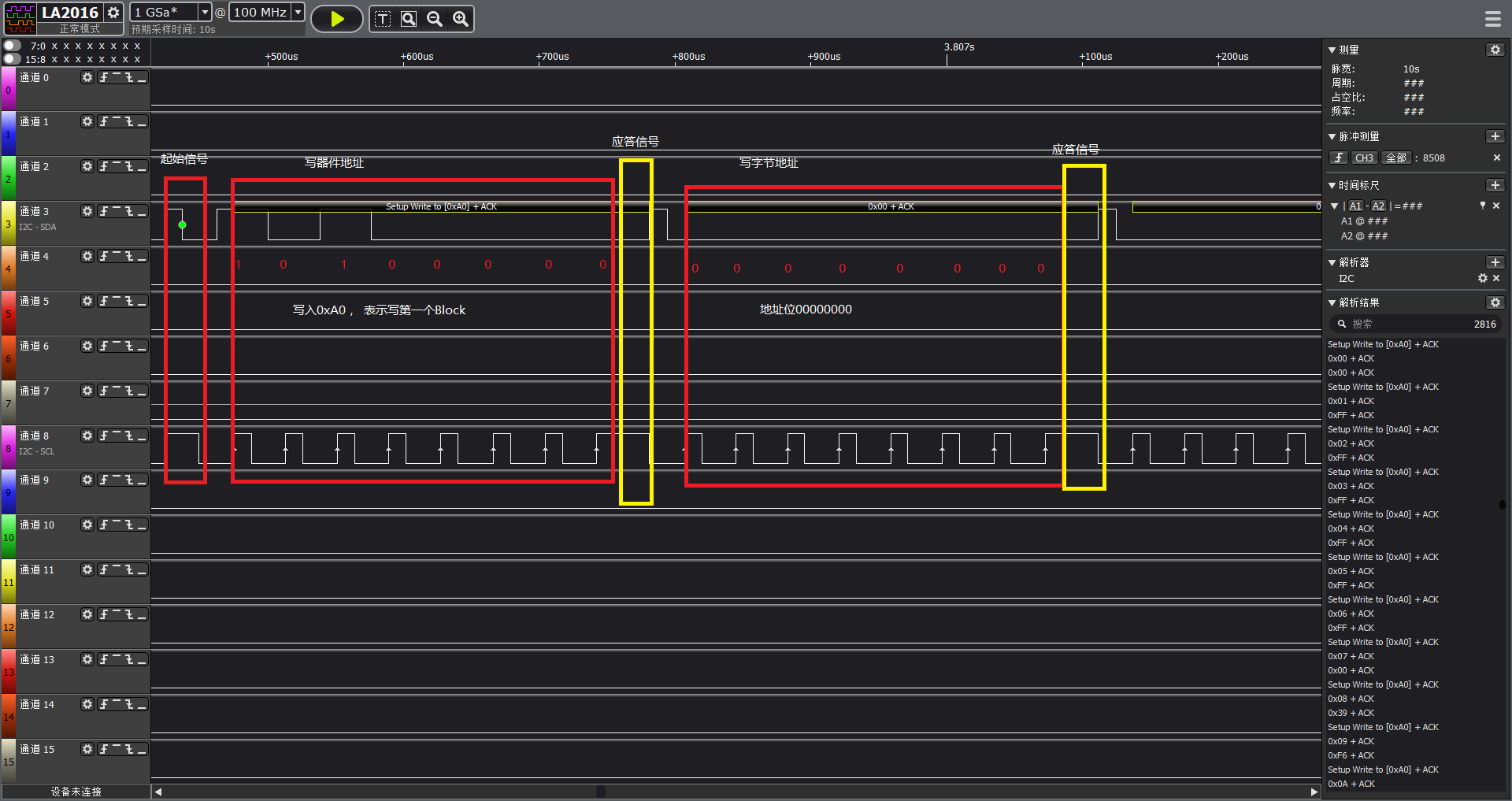
Task: Click the green color tab of 通道 10
Action: pyautogui.click(x=8, y=536)
